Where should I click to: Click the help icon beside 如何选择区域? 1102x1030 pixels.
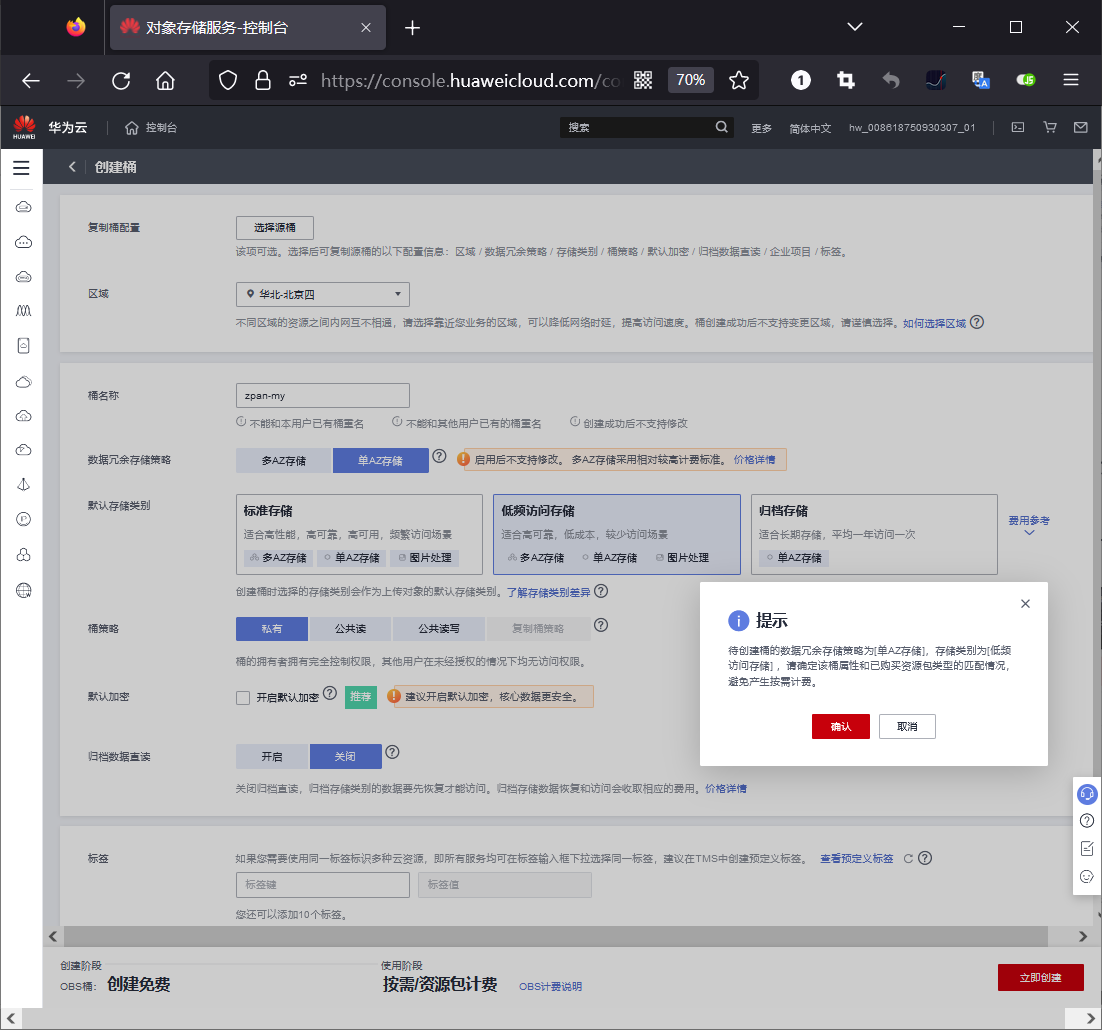pyautogui.click(x=977, y=322)
